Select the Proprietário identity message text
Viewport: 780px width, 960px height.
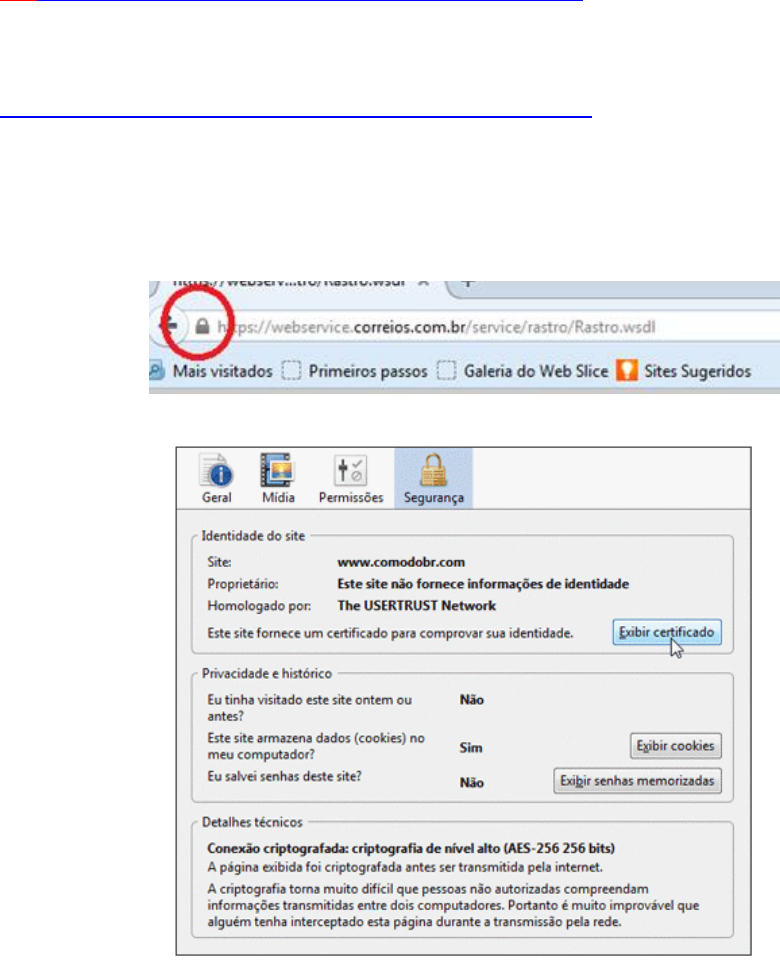click(x=483, y=583)
